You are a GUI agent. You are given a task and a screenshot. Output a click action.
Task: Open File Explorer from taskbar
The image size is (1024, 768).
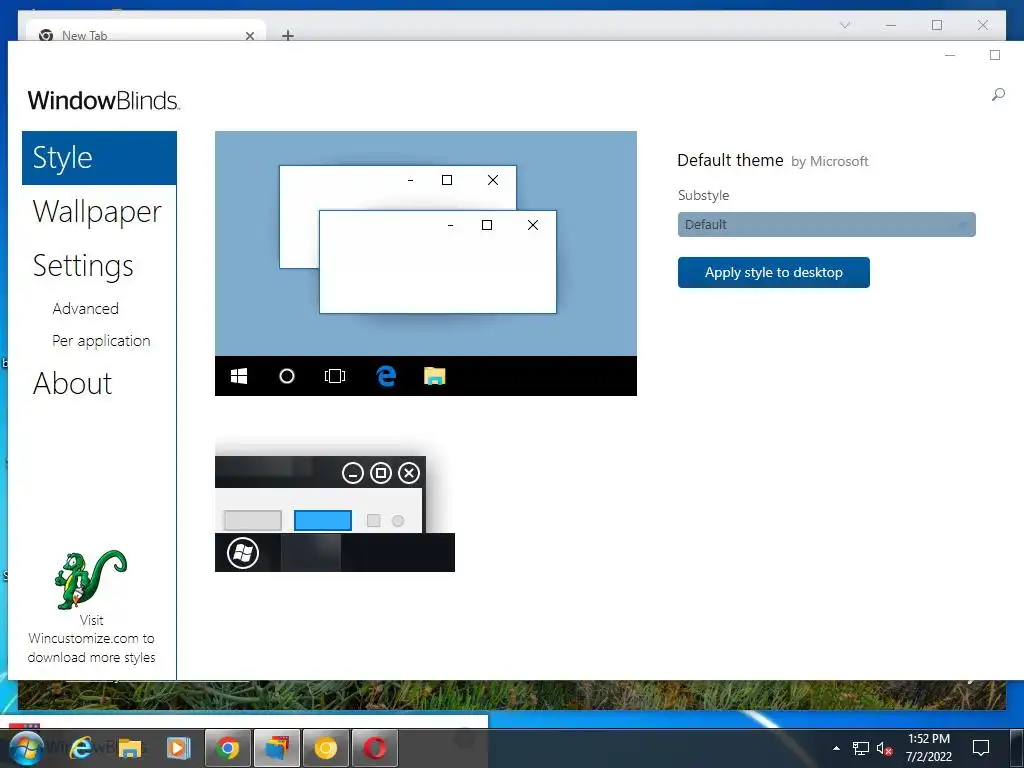[x=129, y=748]
